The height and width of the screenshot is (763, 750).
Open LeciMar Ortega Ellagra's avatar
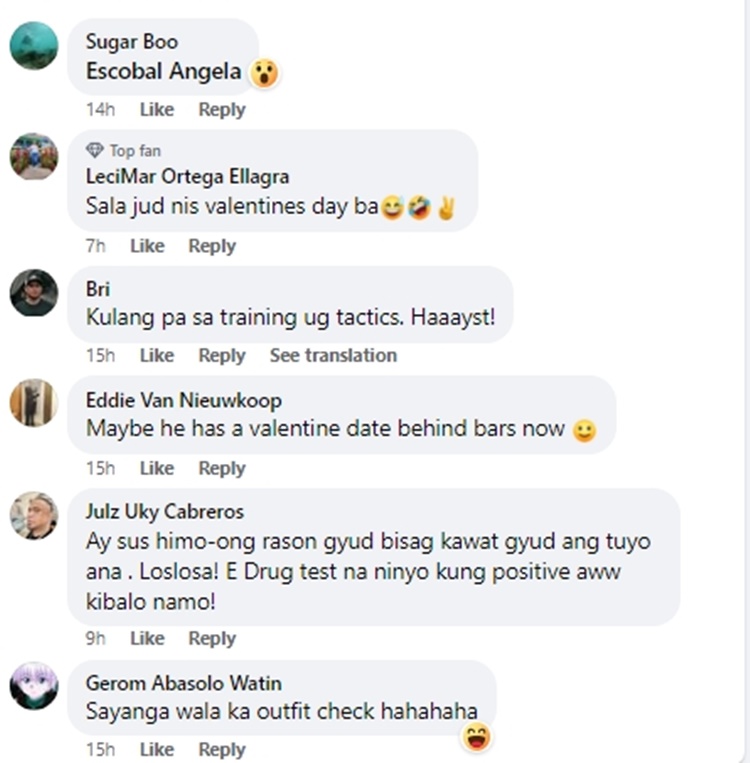[x=34, y=157]
